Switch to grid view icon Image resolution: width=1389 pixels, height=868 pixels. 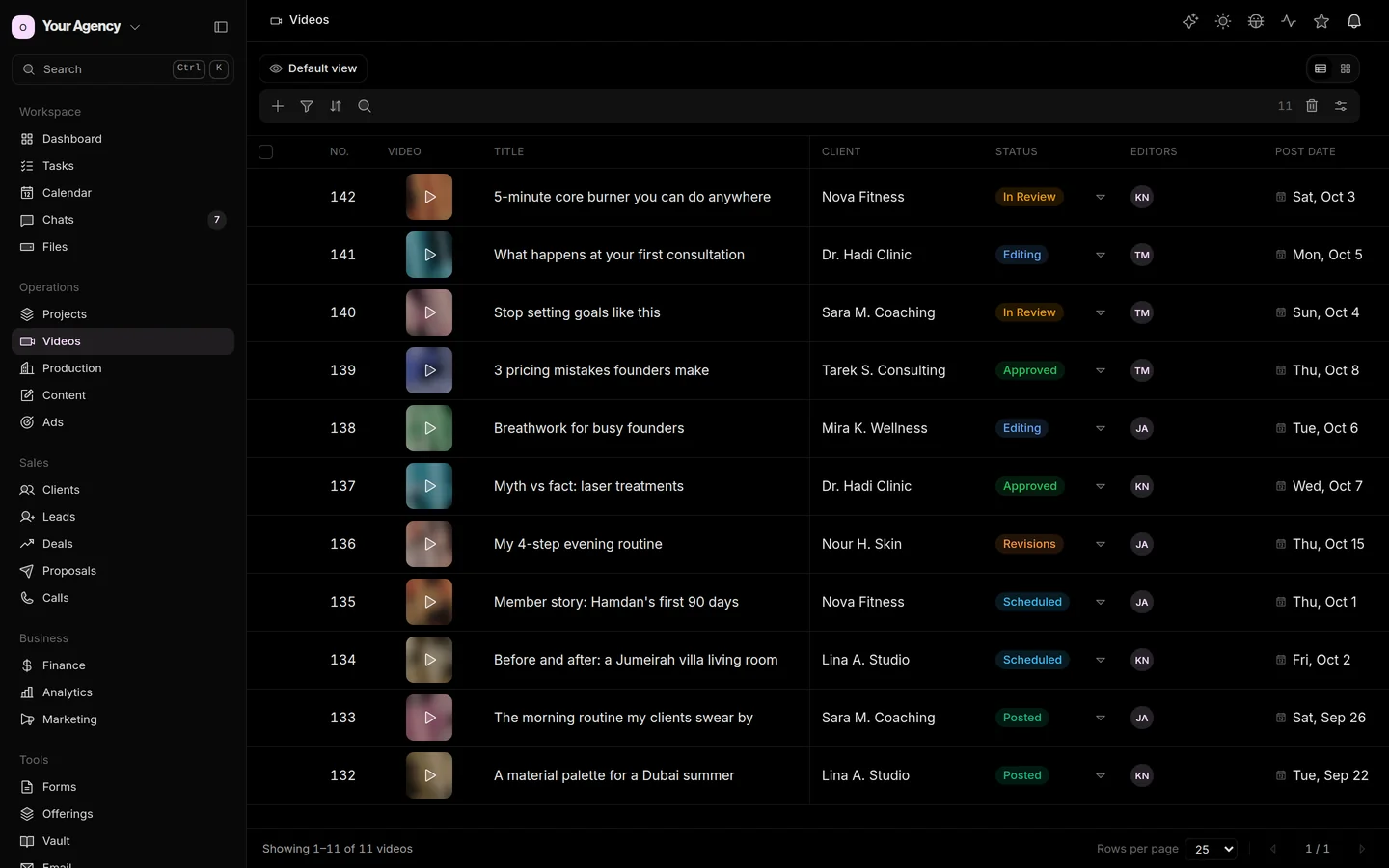[1346, 68]
